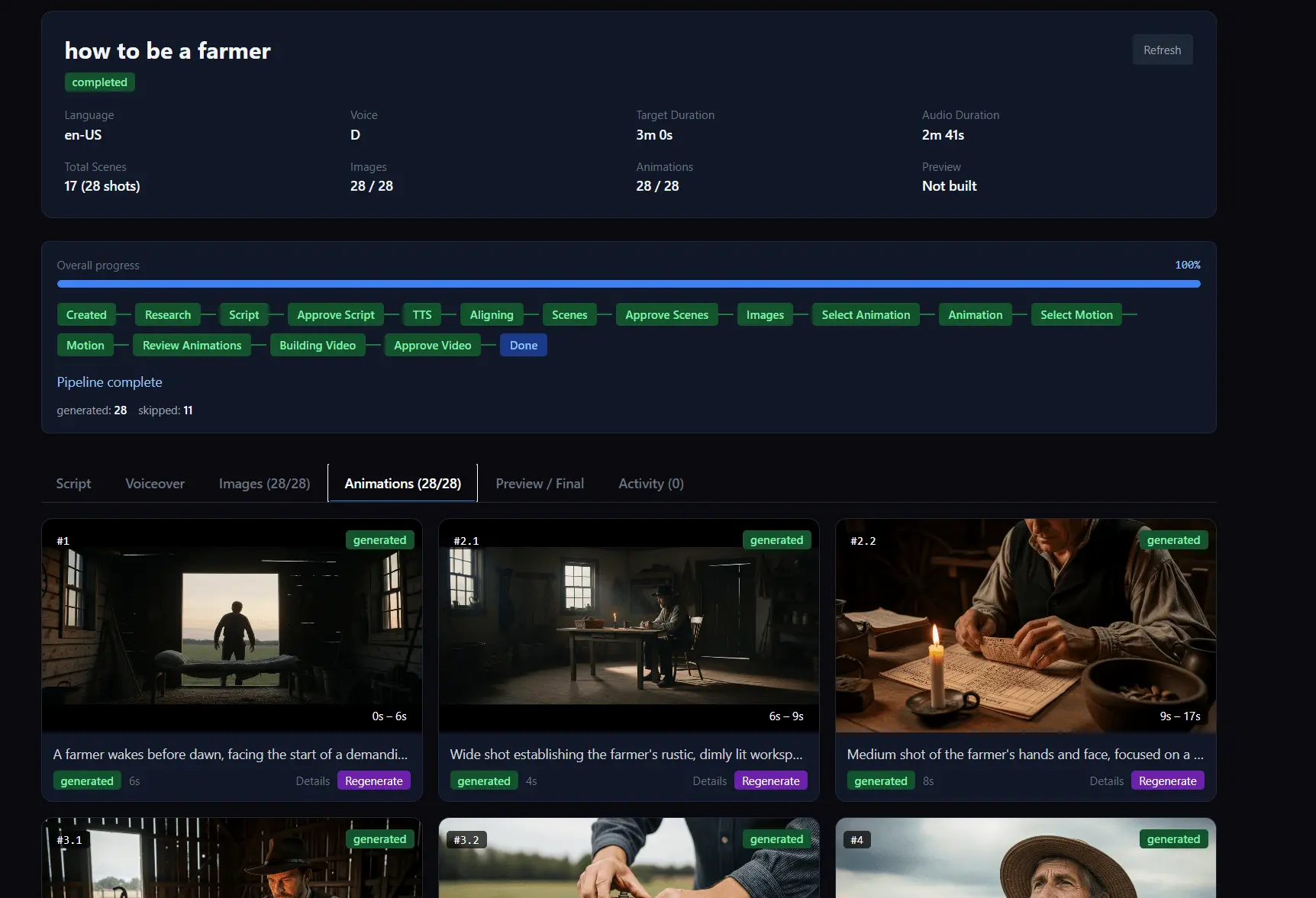Click the Review Animations step
Image resolution: width=1316 pixels, height=898 pixels.
point(192,346)
